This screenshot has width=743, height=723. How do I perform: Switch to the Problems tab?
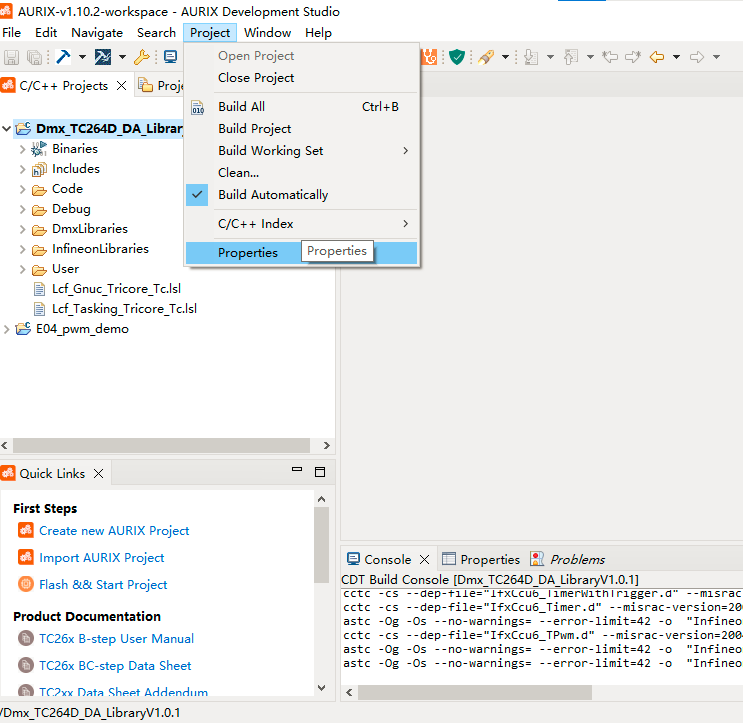[x=568, y=560]
